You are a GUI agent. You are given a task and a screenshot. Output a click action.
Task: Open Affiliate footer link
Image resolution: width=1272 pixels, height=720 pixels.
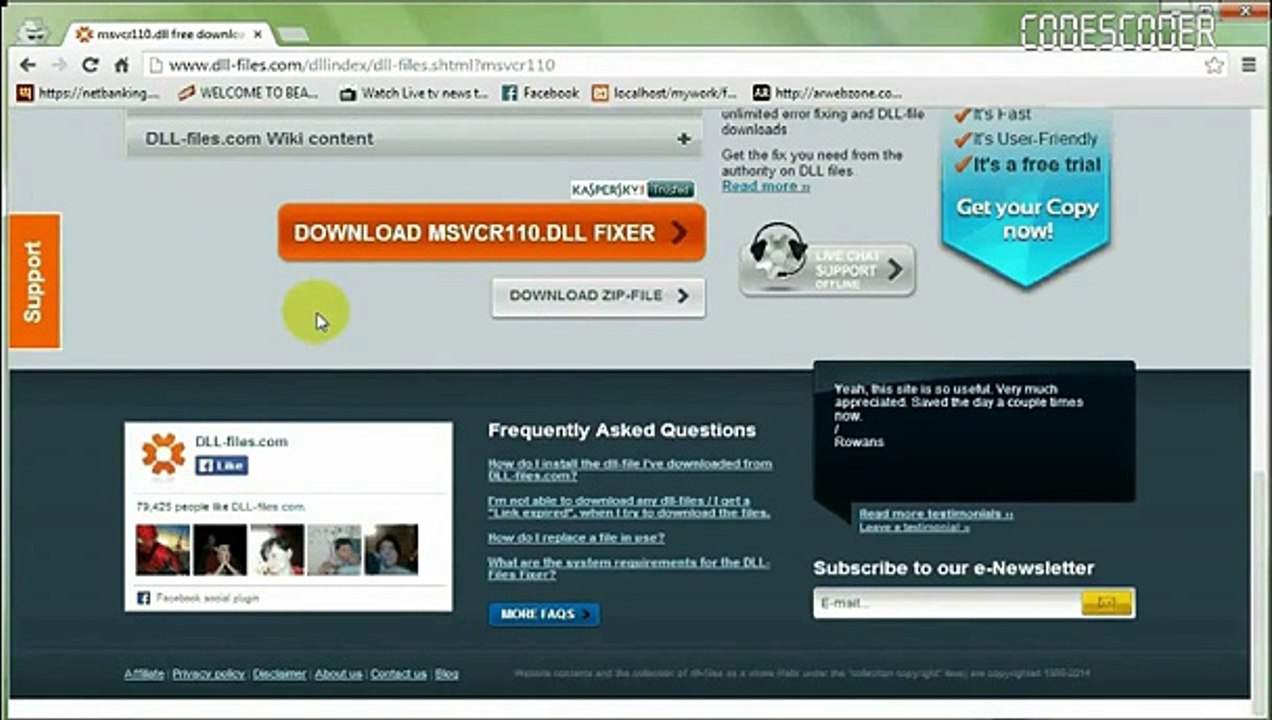tap(144, 674)
